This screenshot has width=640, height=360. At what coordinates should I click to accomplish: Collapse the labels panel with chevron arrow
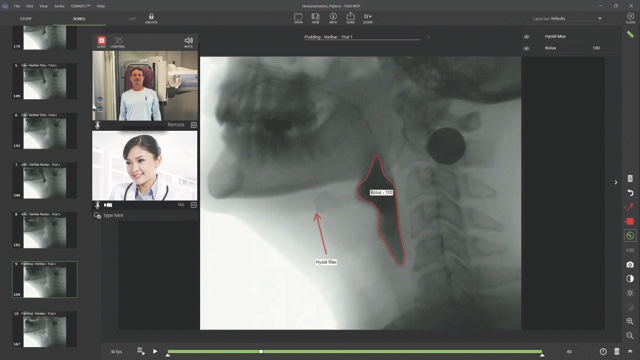616,182
